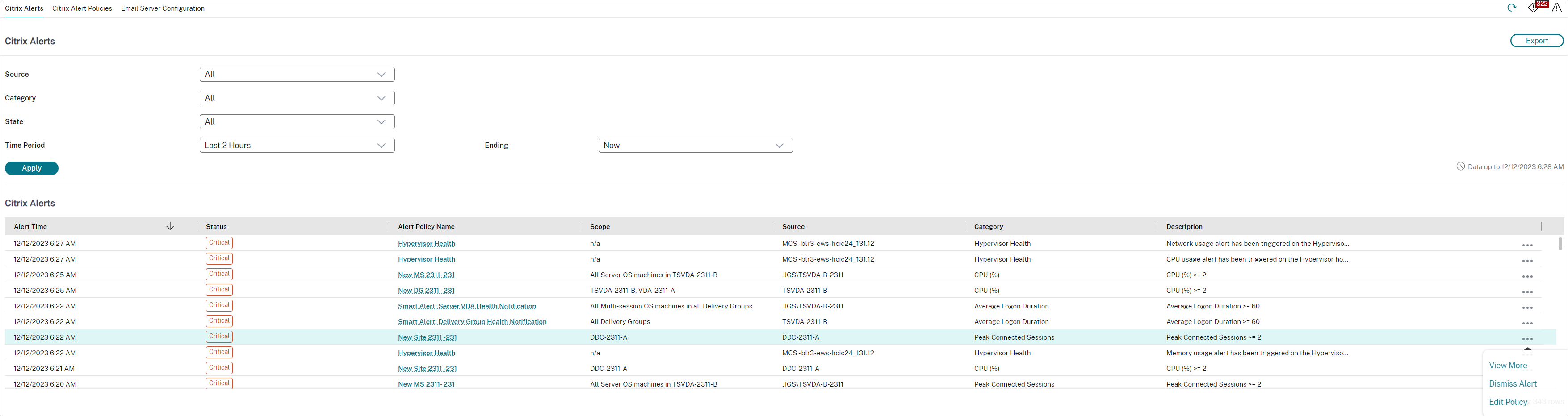Select Edit Policy from the context menu
Image resolution: width=1568 pixels, height=416 pixels.
point(1508,401)
